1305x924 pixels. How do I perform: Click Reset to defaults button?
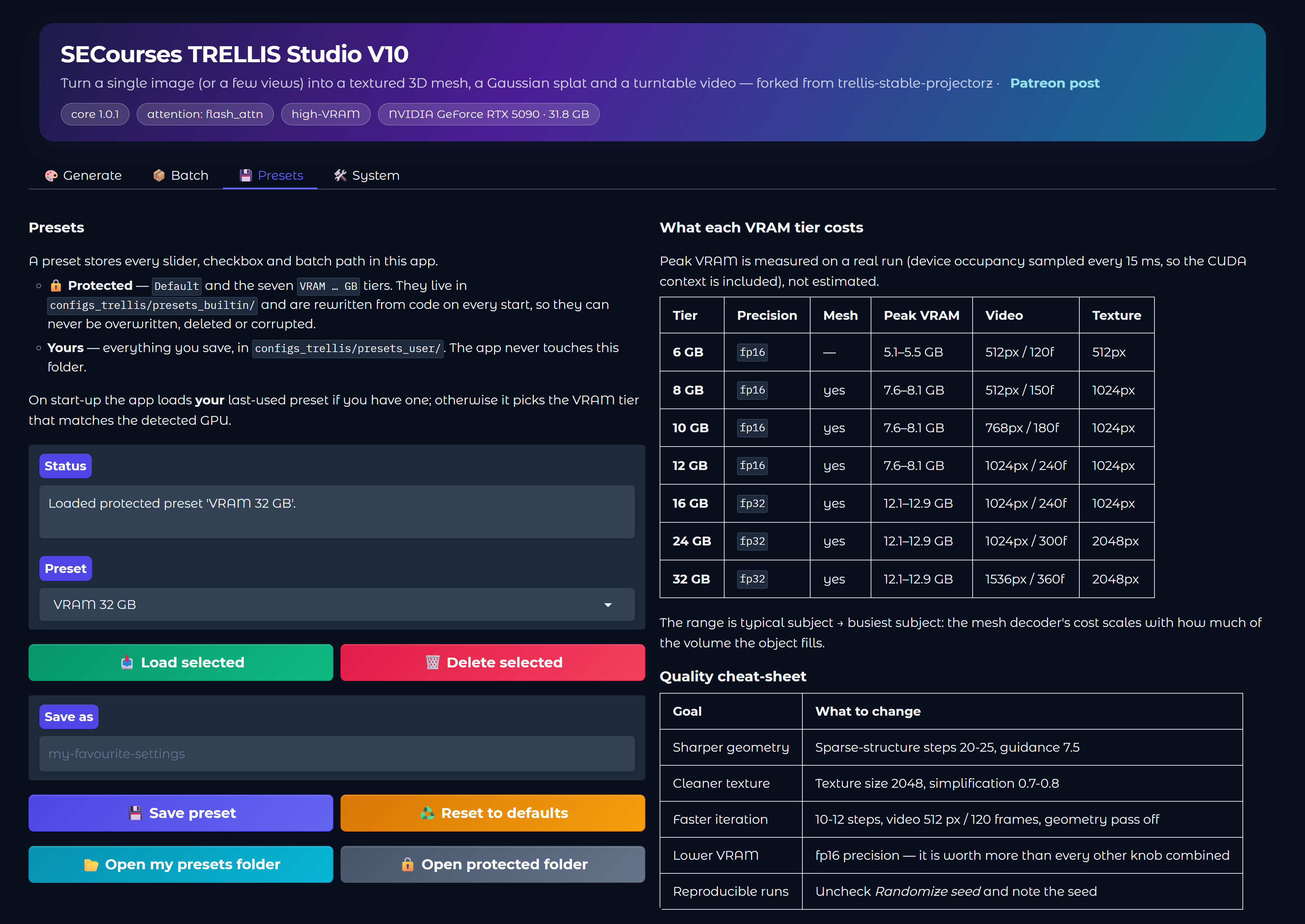pos(493,813)
